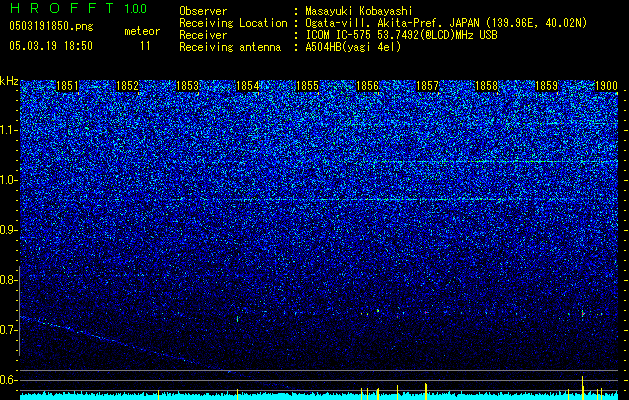The width and height of the screenshot is (629, 400).
Task: Click the 0.7 frequency axis label
Action: [8, 330]
